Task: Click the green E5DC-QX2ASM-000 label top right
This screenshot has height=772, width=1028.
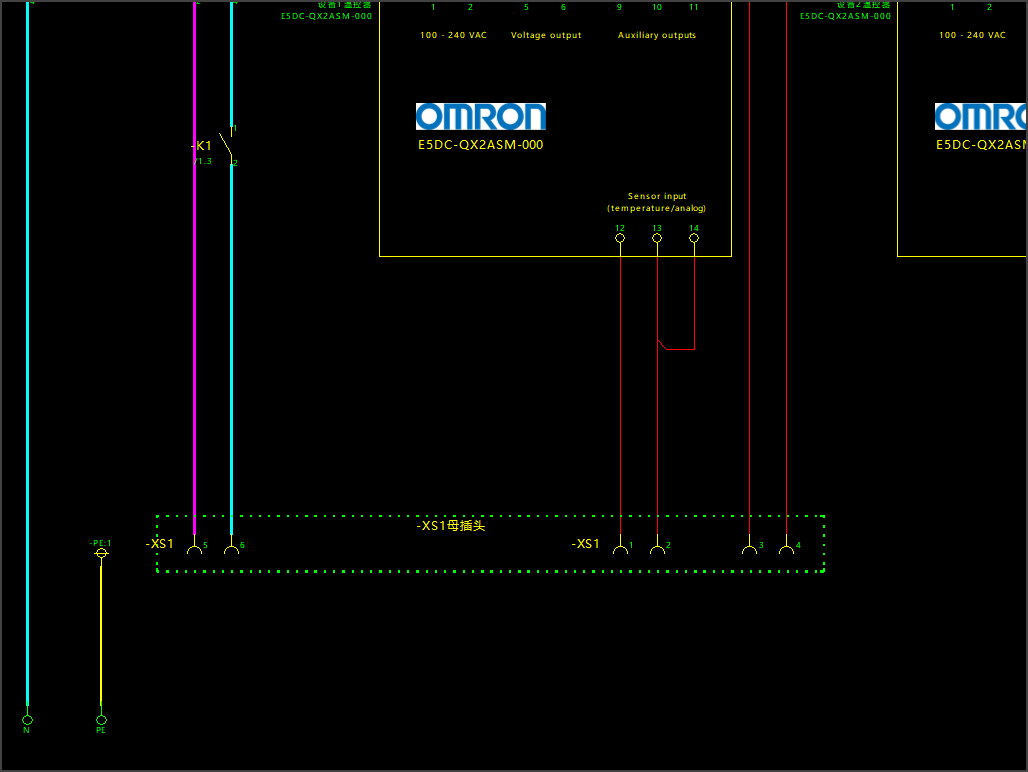Action: tap(845, 16)
